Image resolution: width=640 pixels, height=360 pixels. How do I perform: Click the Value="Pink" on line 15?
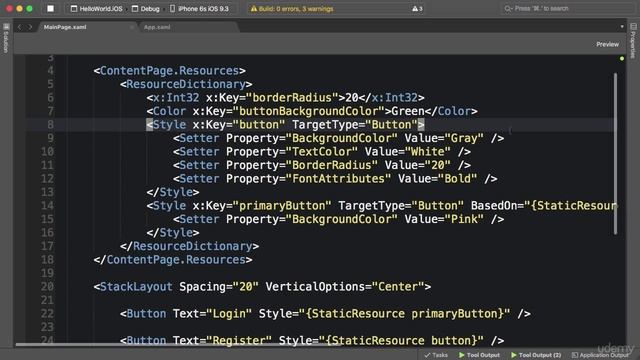[x=444, y=219]
